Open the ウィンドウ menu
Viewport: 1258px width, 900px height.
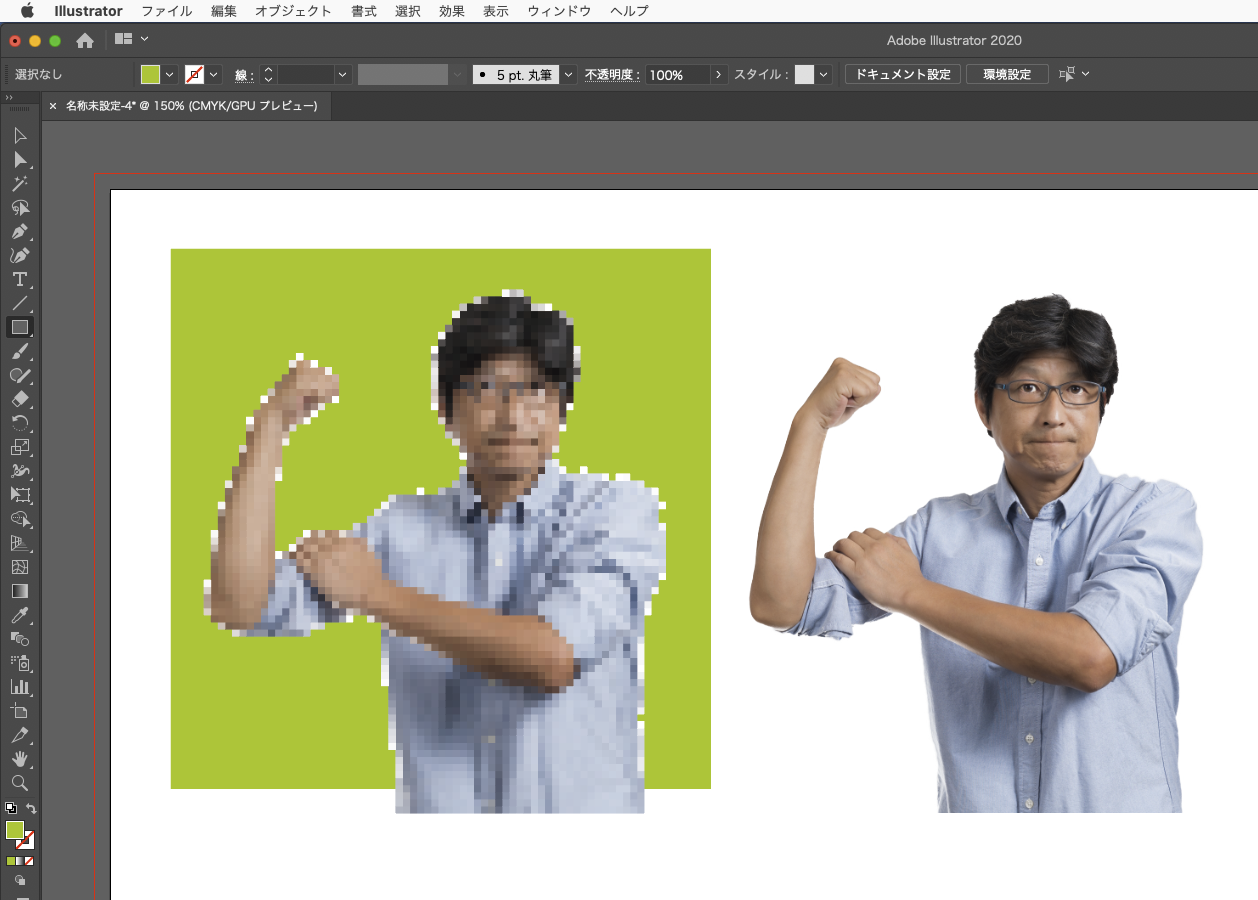(559, 11)
